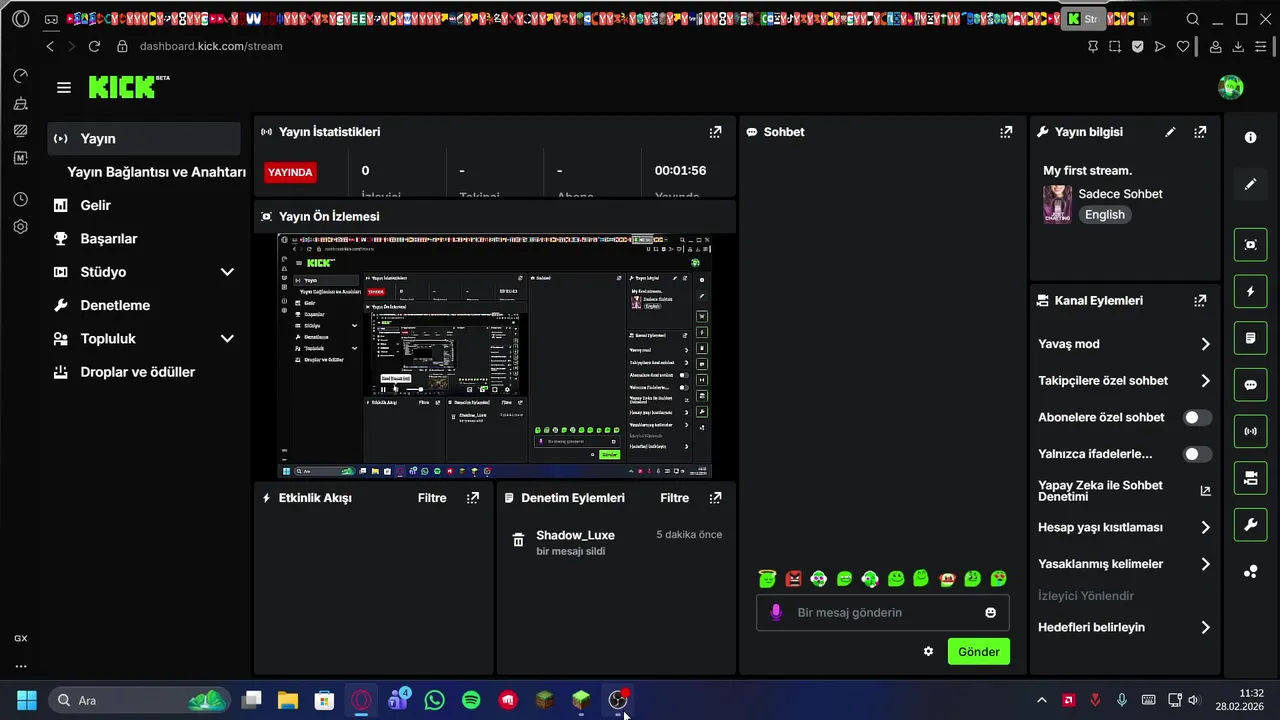Open the Windows Start menu
Screen dimensions: 1280x720
[26, 700]
